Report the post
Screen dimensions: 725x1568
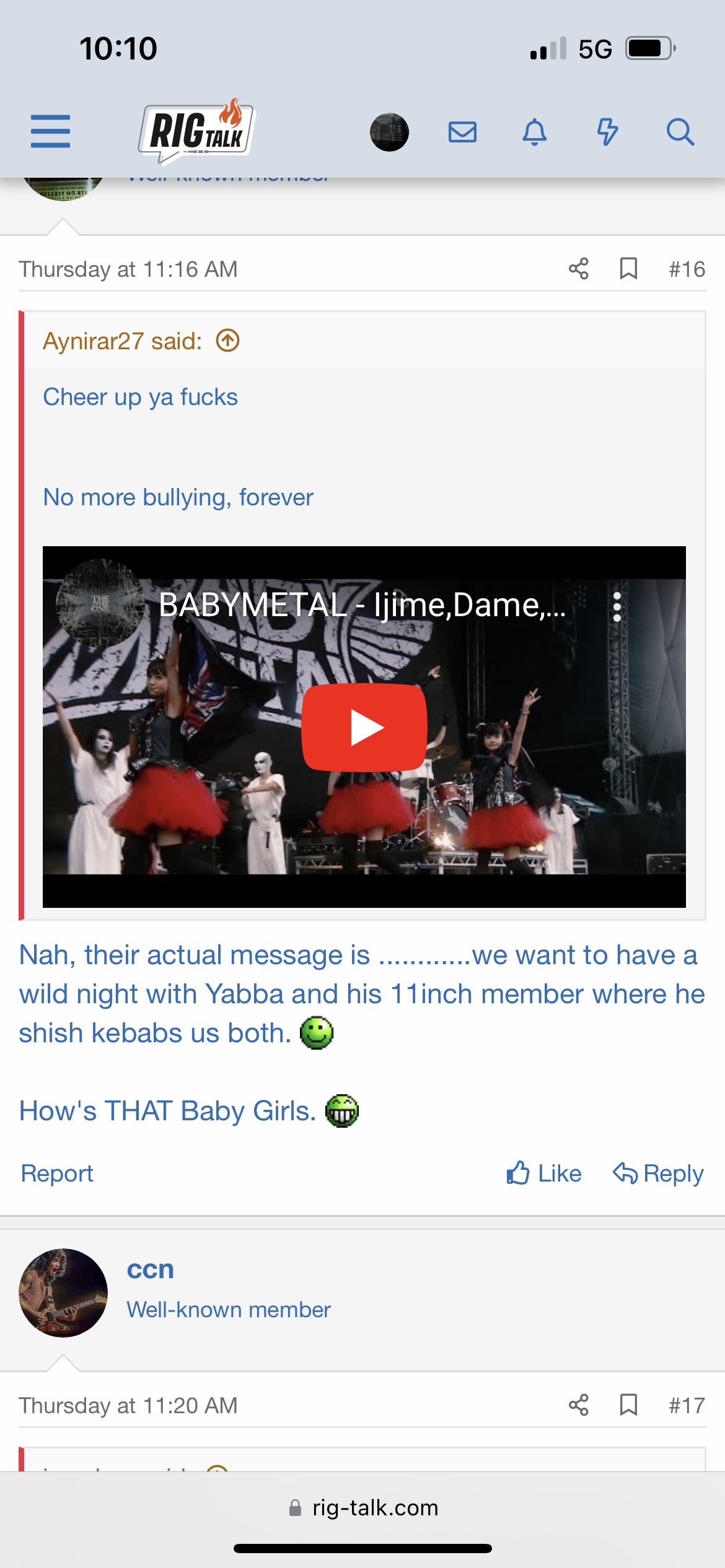(x=57, y=1173)
